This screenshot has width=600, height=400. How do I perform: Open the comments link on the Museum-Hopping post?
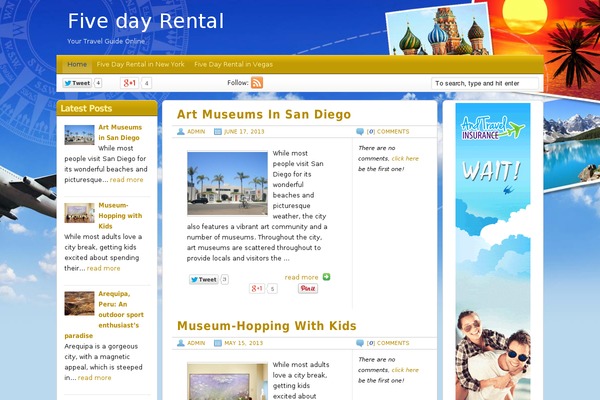(388, 343)
